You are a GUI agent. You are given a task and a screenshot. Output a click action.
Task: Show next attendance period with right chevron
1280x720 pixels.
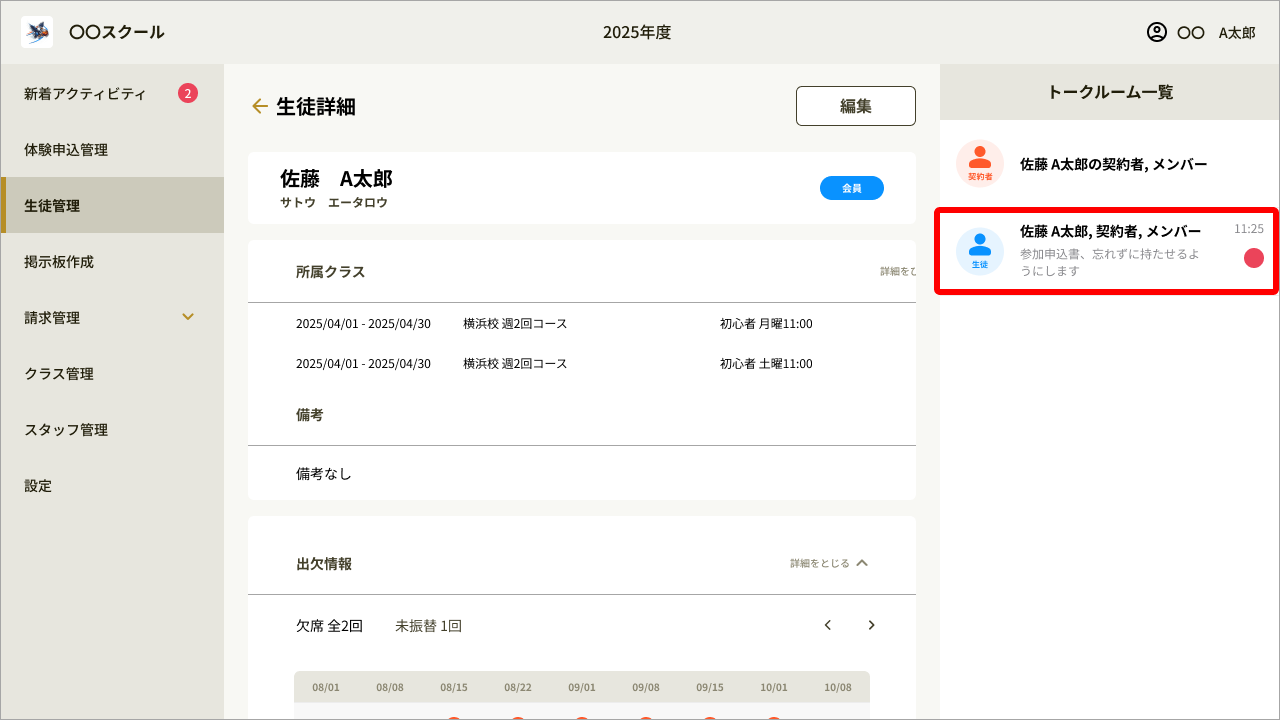click(x=871, y=625)
